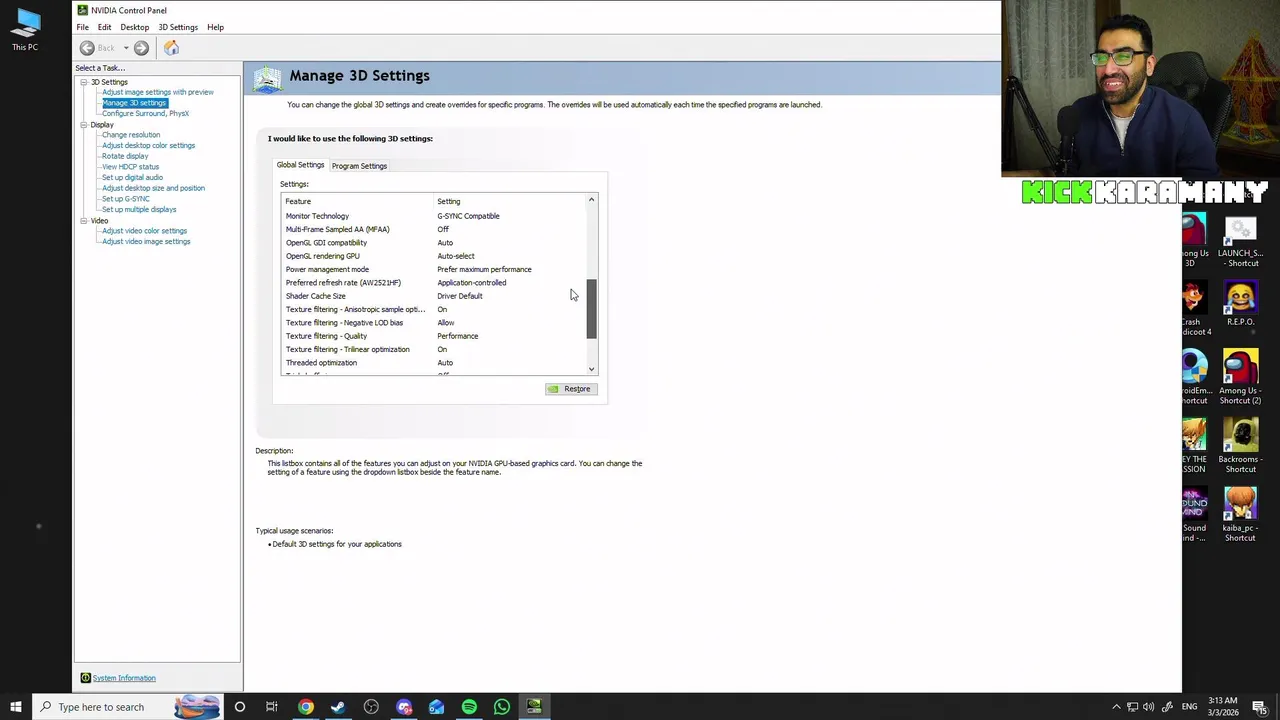Open Set up G-SYNC page
The height and width of the screenshot is (720, 1280).
pyautogui.click(x=126, y=199)
